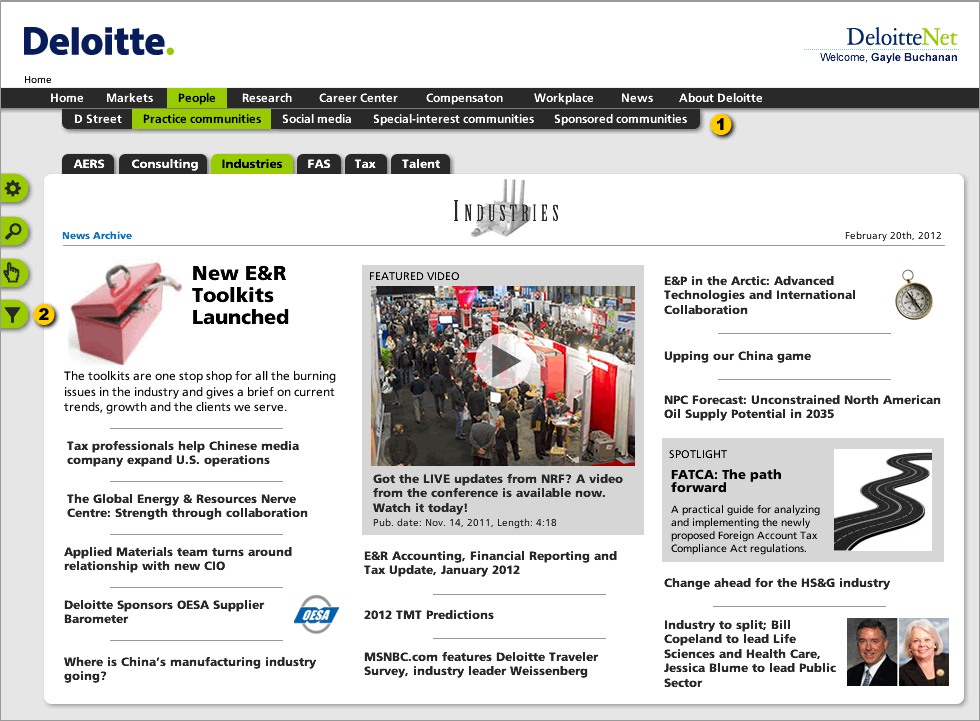Switch to the Tax tab
This screenshot has width=980, height=721.
click(x=365, y=164)
